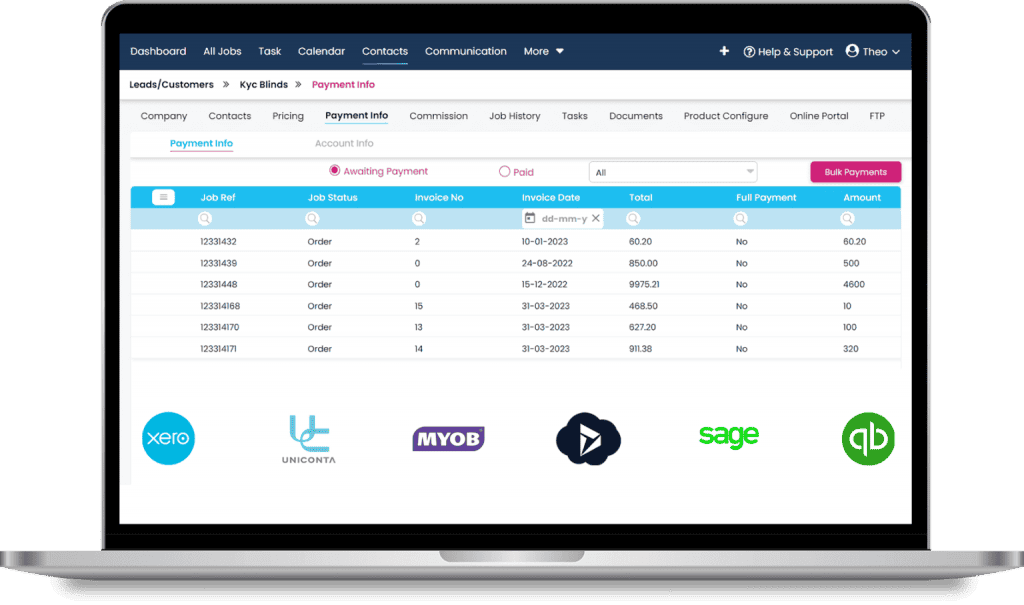The image size is (1024, 605).
Task: Open Help & Support question icon
Action: pyautogui.click(x=749, y=52)
